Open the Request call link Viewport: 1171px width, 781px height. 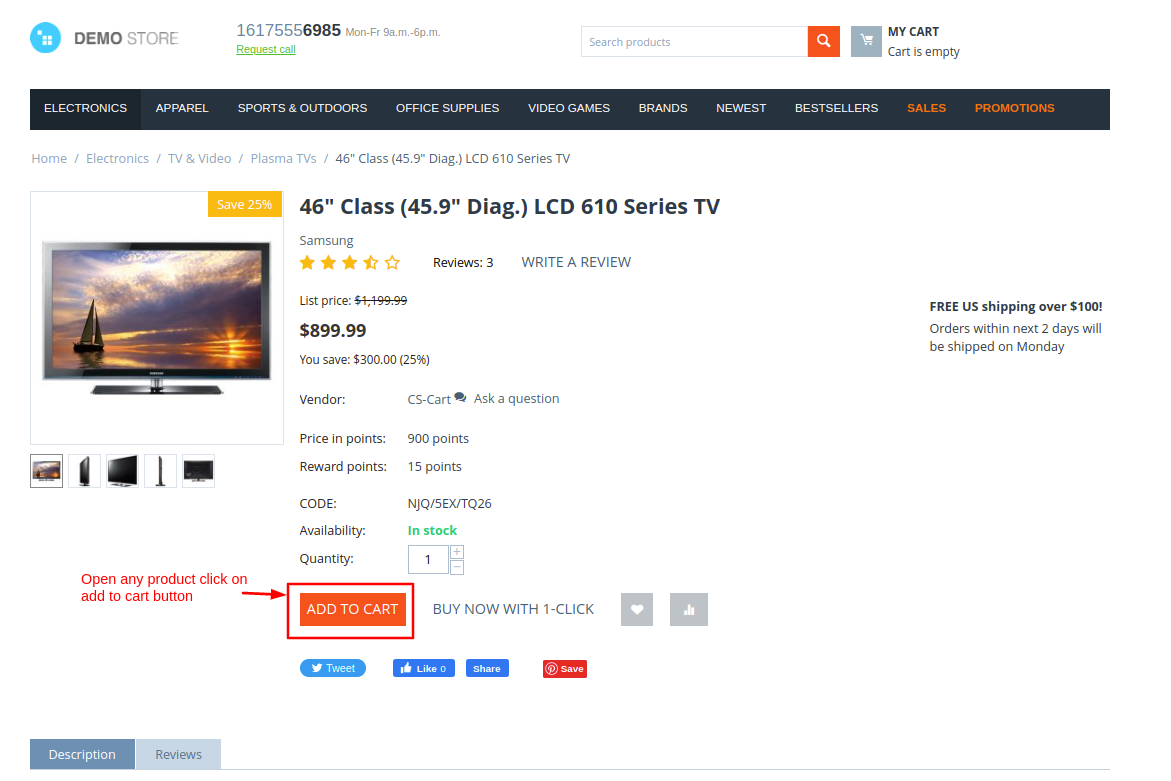(266, 49)
